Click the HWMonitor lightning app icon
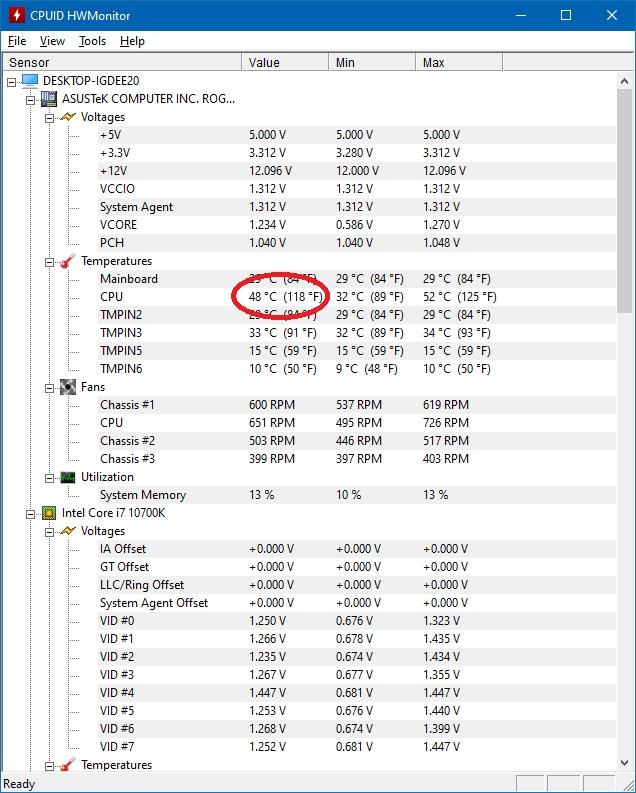The image size is (636, 793). [16, 15]
